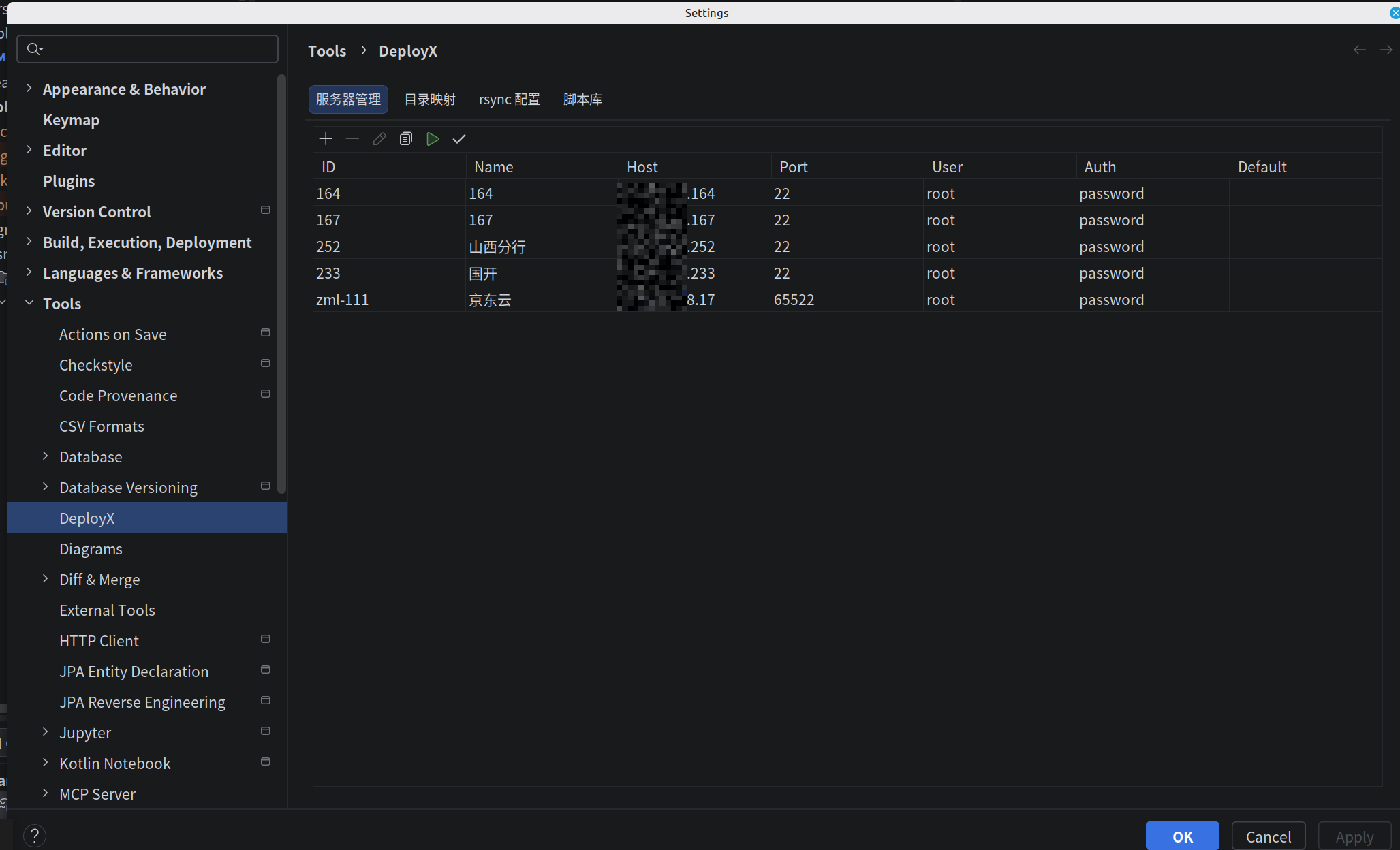This screenshot has height=850, width=1400.
Task: Remove server using the minus icon
Action: 352,139
